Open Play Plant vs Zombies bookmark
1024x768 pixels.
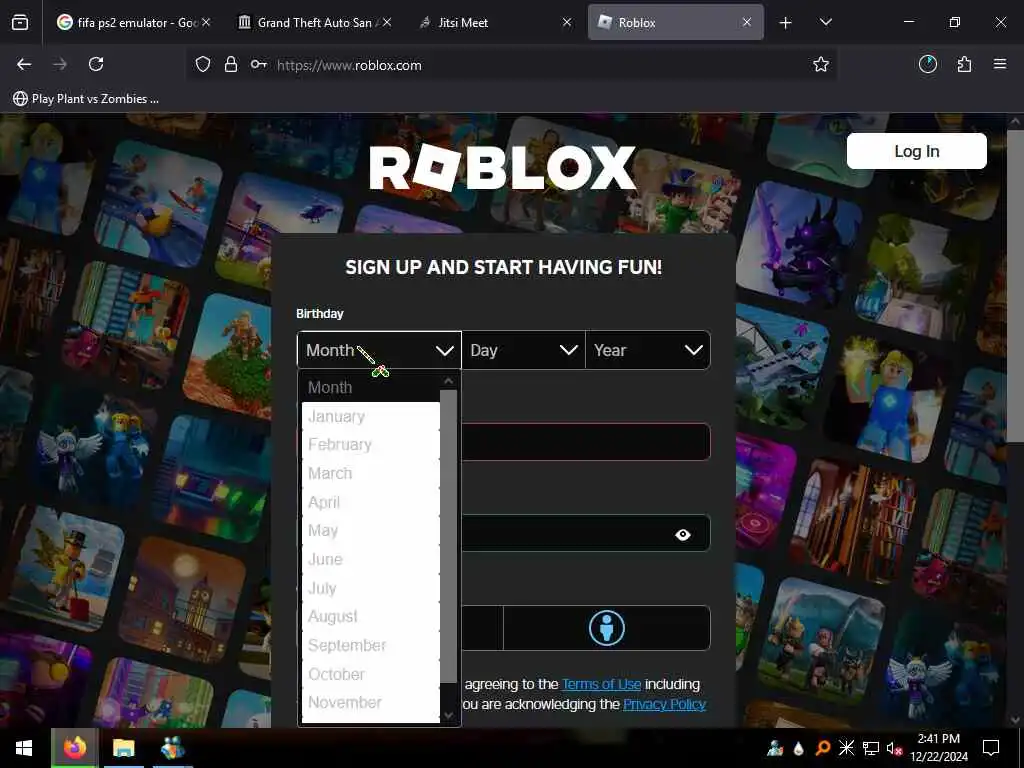pos(86,99)
